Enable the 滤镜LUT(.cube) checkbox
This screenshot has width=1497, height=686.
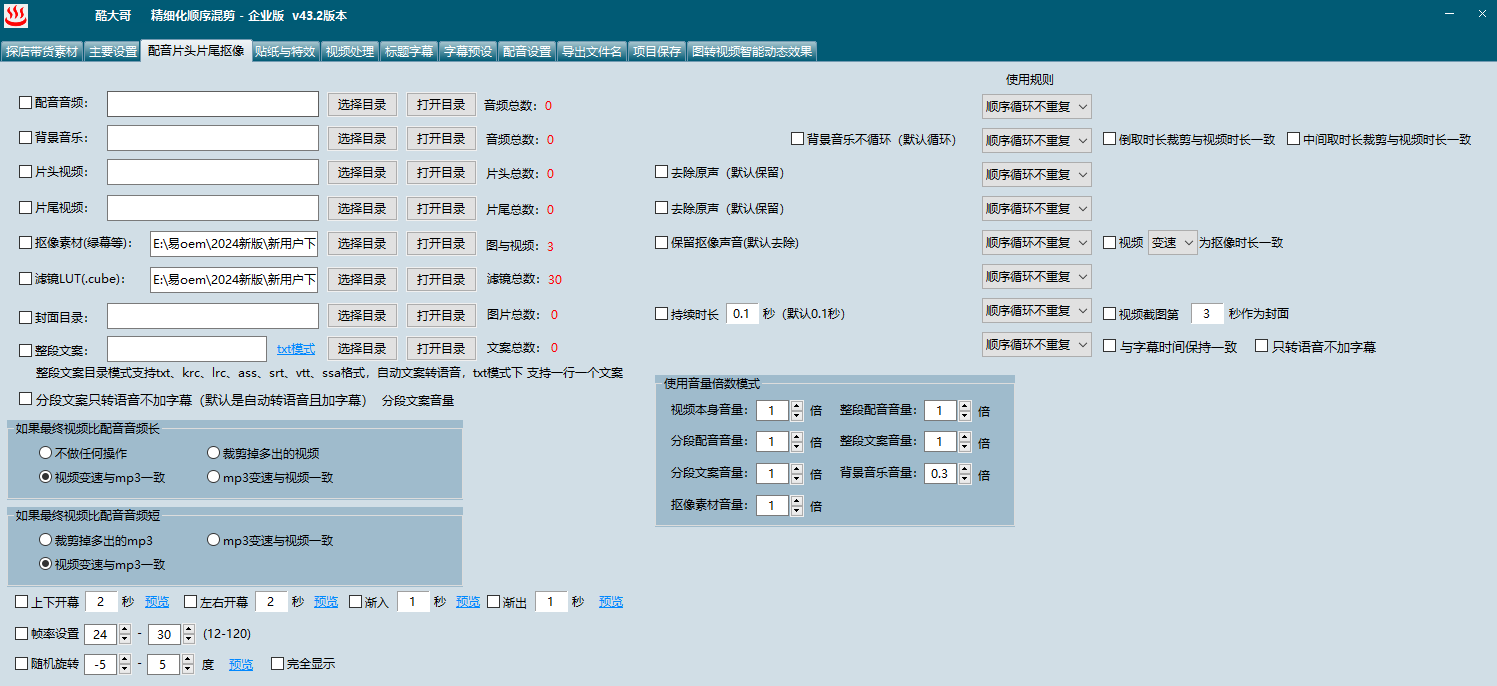click(x=26, y=278)
